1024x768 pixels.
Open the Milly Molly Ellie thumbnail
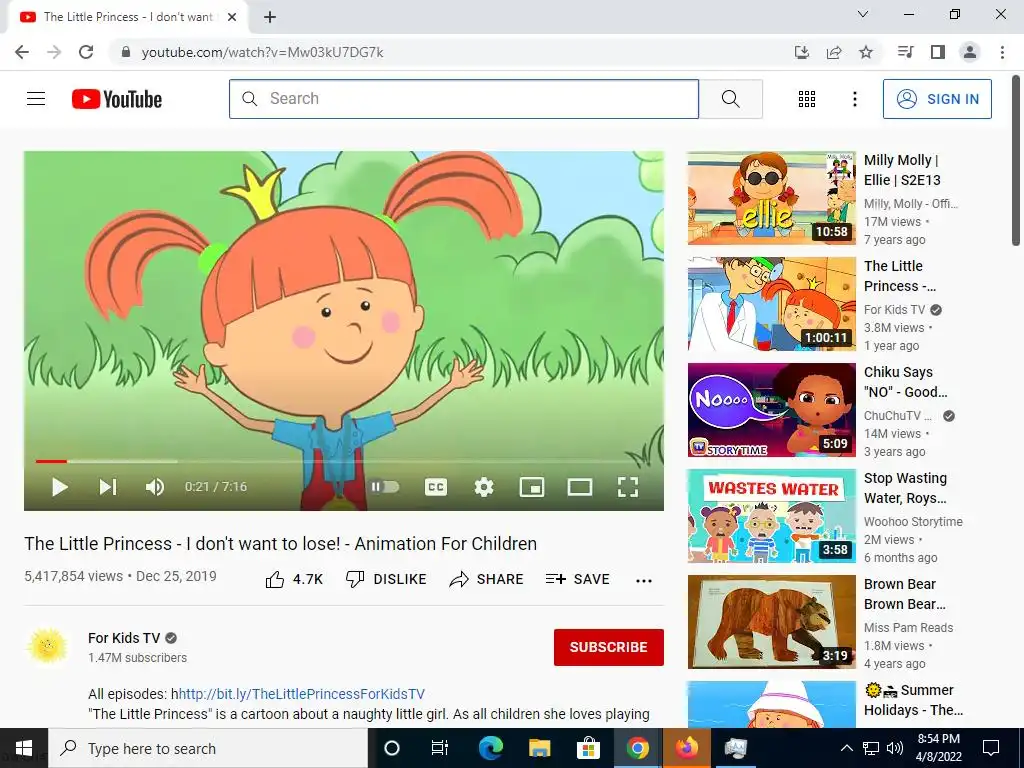[x=771, y=198]
